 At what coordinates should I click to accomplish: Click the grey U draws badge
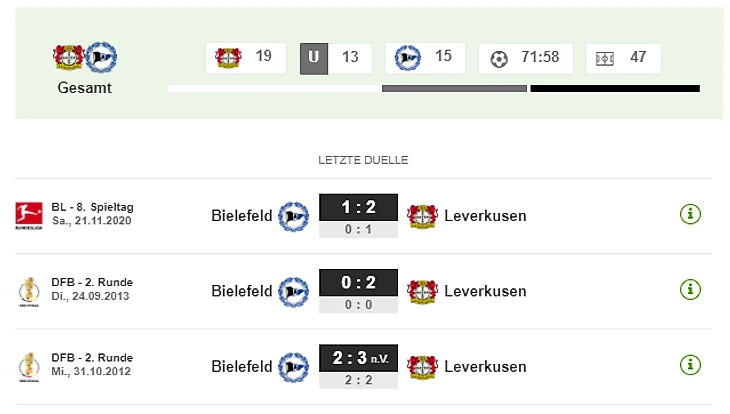(314, 58)
